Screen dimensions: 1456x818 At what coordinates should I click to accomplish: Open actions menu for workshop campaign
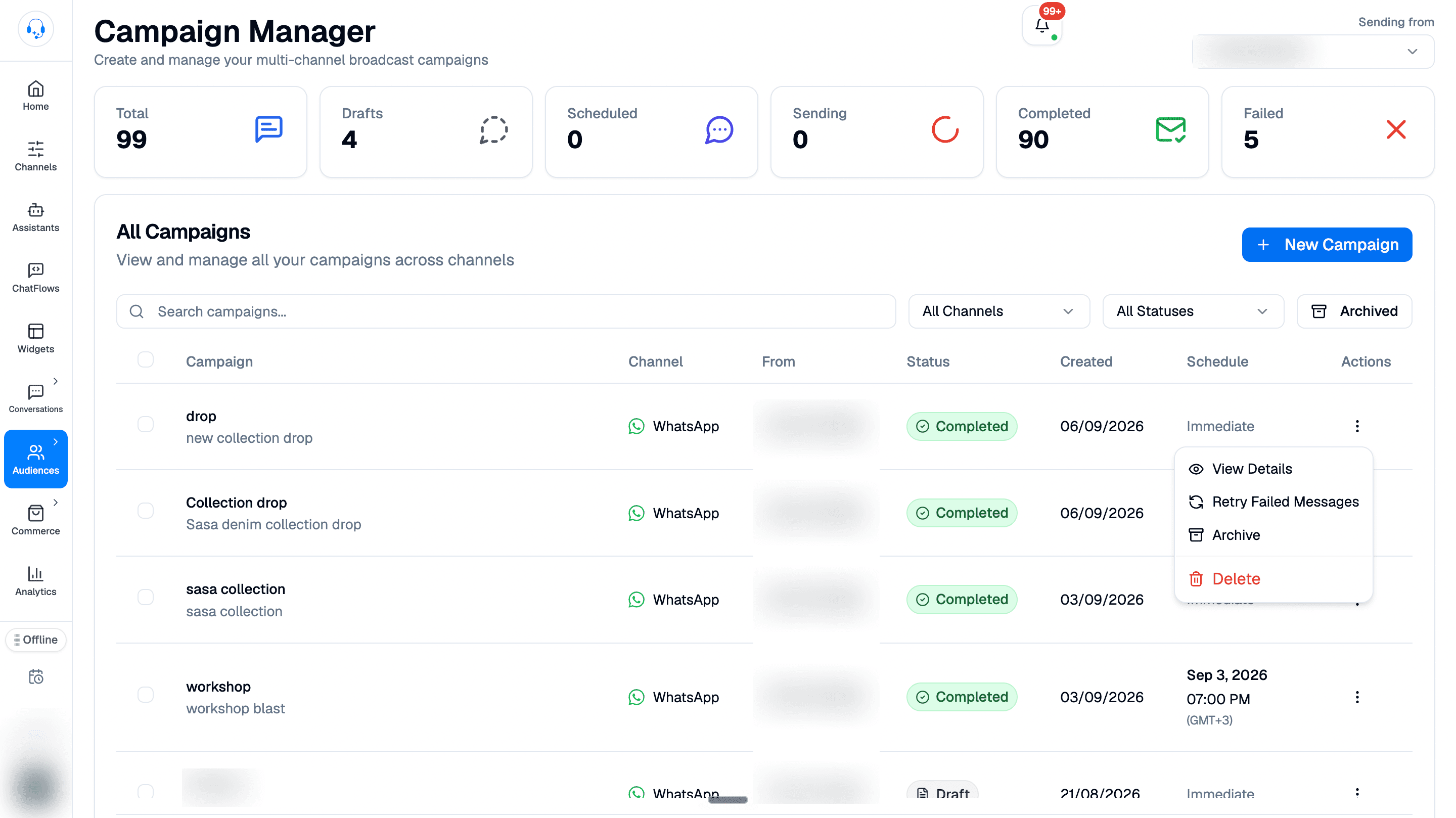click(x=1357, y=697)
